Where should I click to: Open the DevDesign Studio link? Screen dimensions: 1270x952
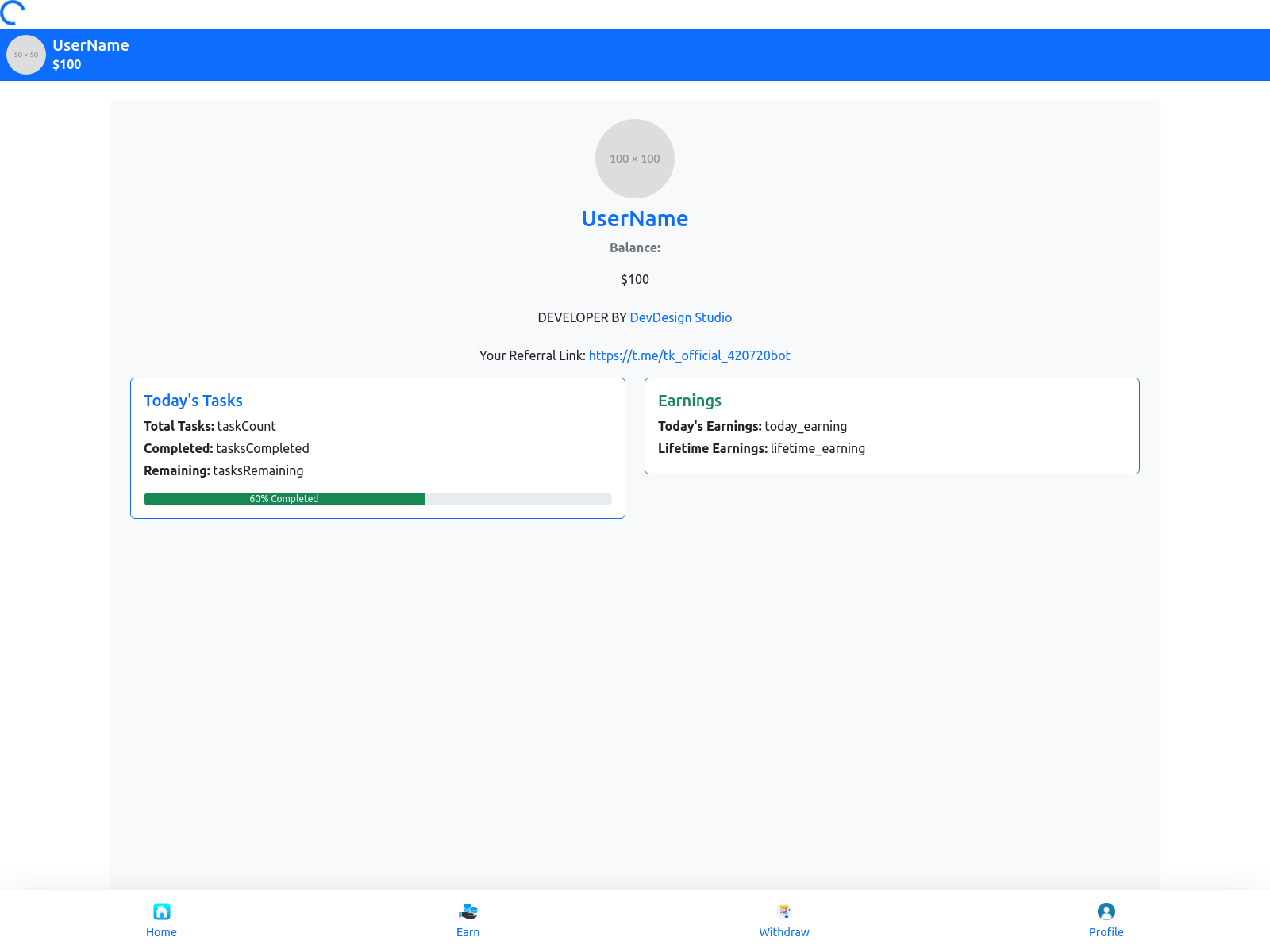click(681, 317)
